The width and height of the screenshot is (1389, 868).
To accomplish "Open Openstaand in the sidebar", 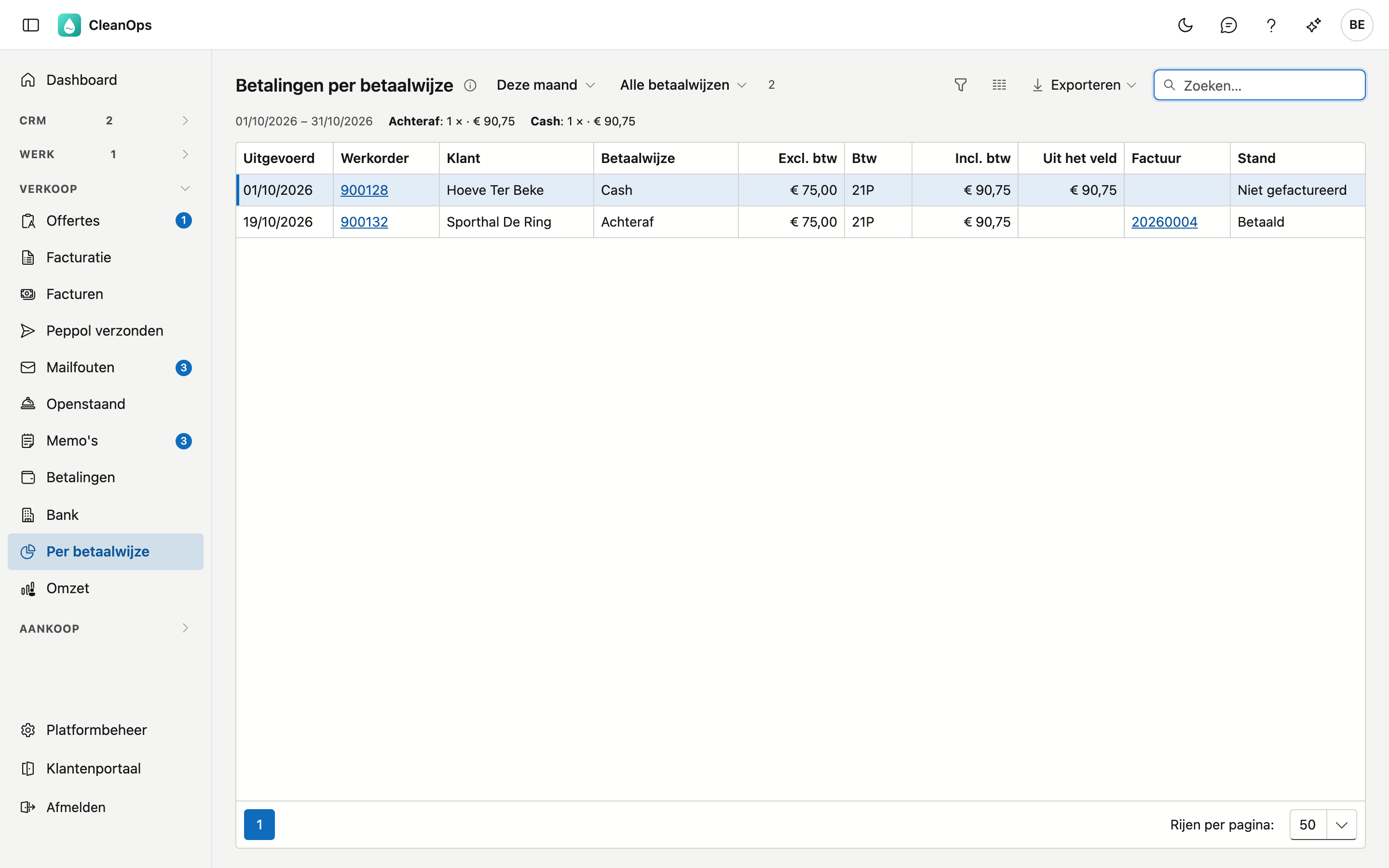I will [x=105, y=404].
